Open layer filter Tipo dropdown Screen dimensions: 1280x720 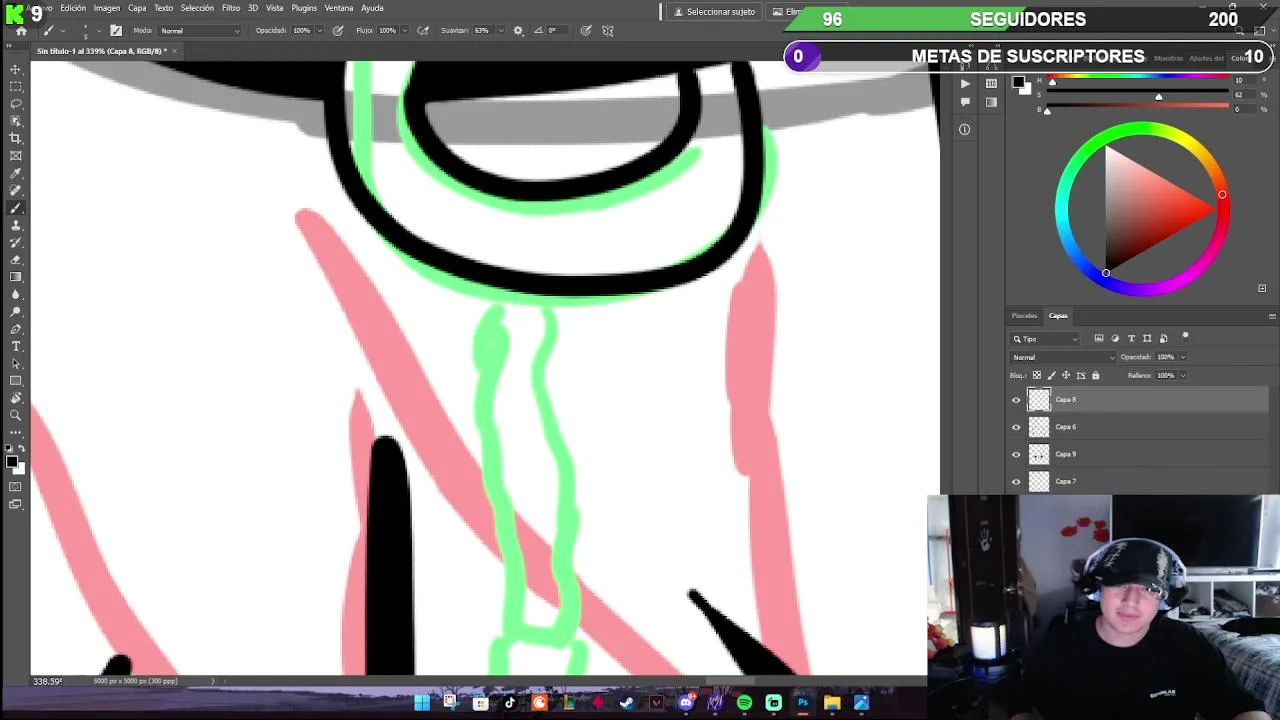point(1045,339)
